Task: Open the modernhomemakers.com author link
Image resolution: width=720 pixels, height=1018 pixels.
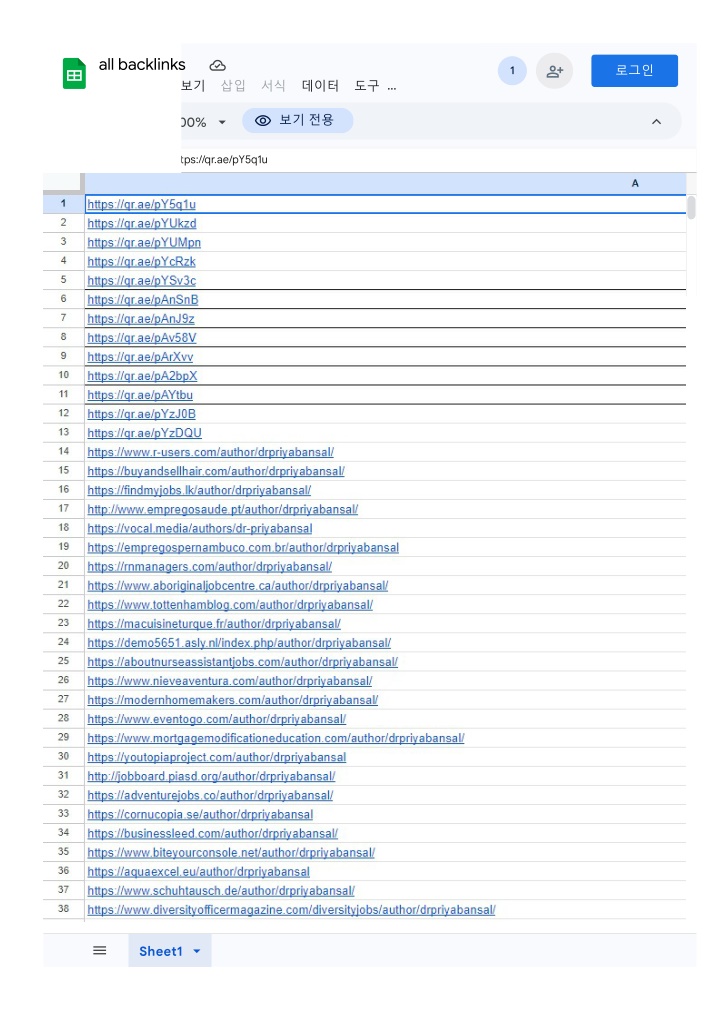Action: pyautogui.click(x=233, y=699)
